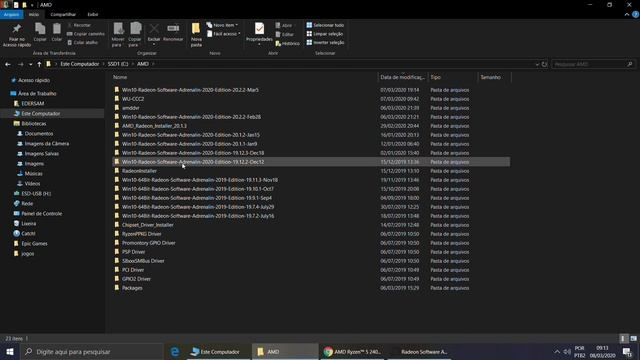Switch to large icons view in status bar

[633, 338]
